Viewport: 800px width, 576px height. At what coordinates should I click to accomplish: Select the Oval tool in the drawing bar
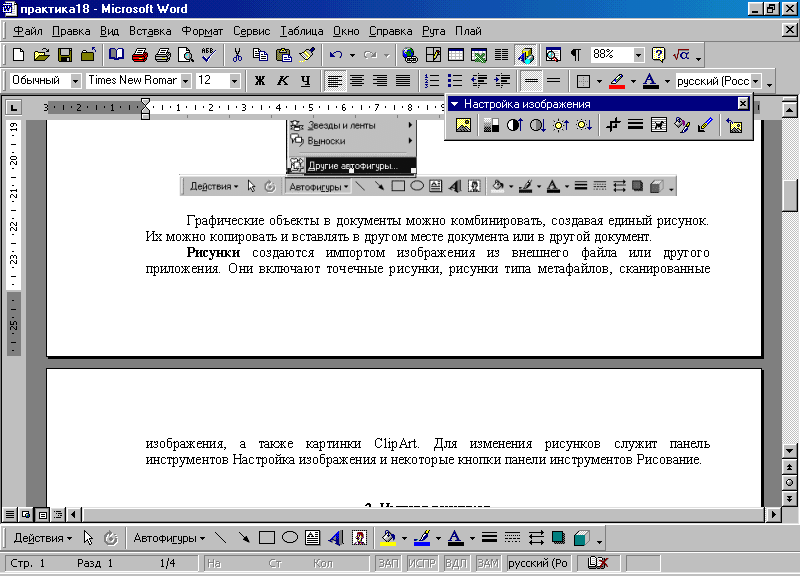(290, 538)
